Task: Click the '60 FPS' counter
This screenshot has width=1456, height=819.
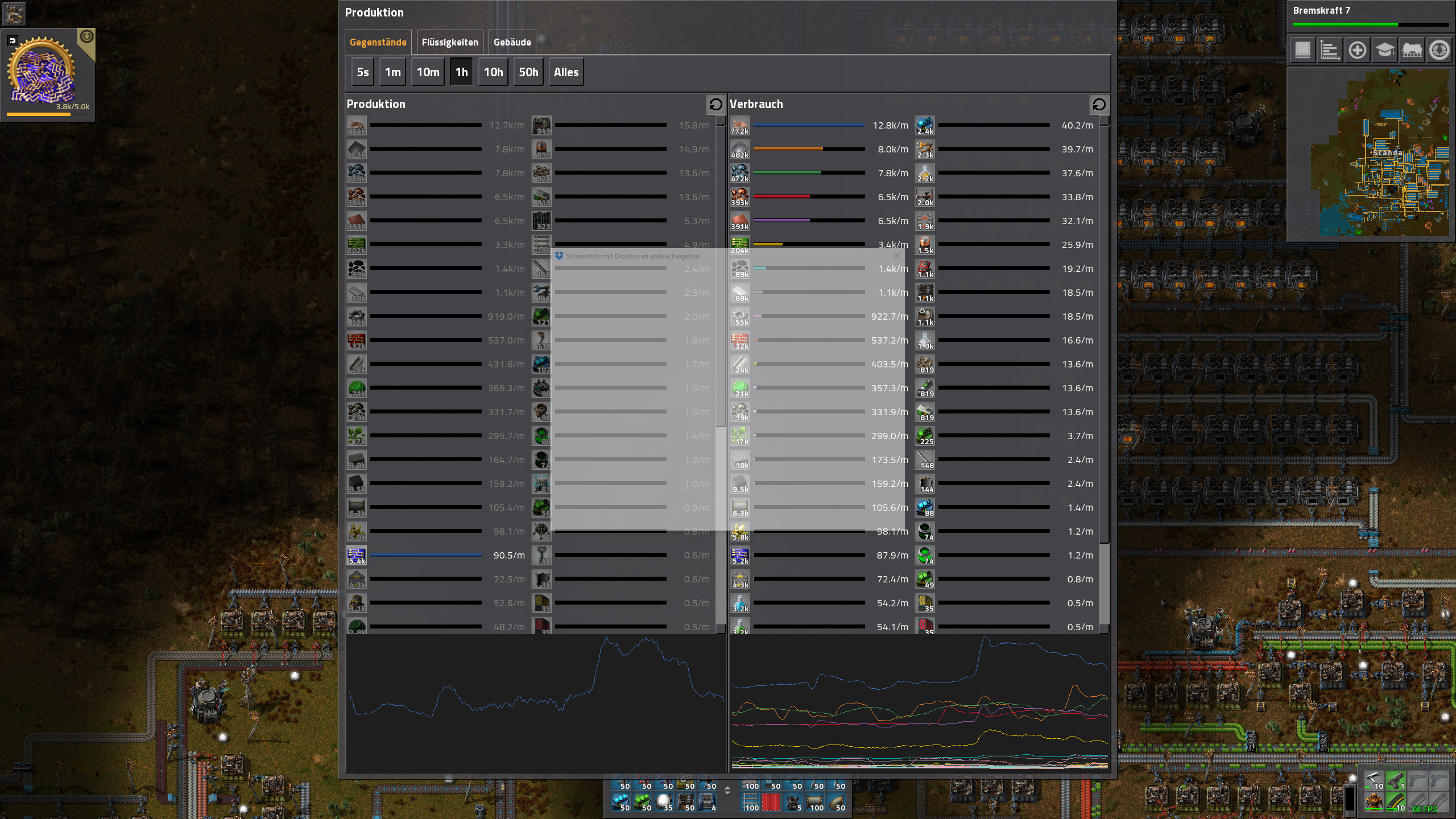Action: click(x=1425, y=809)
